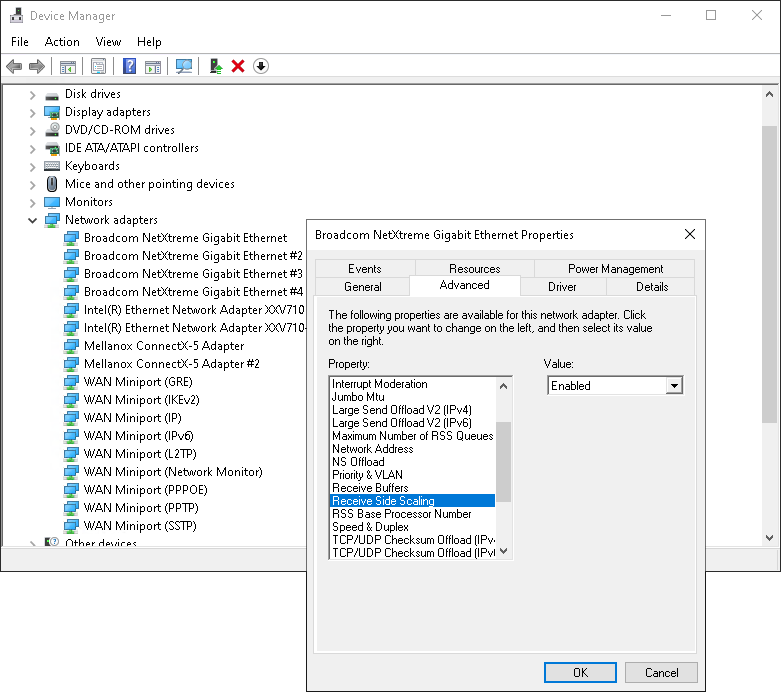Switch to the Power Management tab
Screen dimensions: 781x692
point(615,269)
